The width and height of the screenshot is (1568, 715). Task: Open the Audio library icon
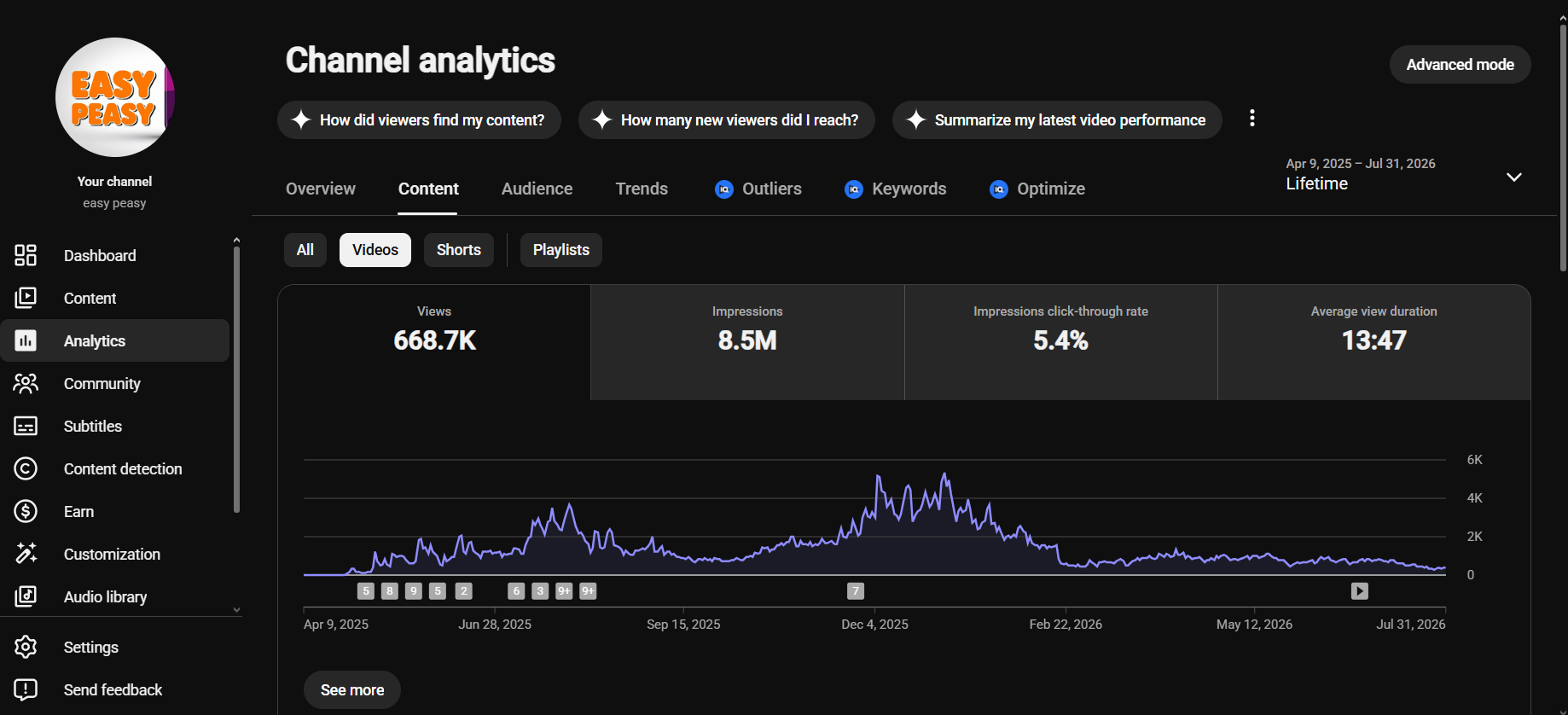pyautogui.click(x=26, y=596)
